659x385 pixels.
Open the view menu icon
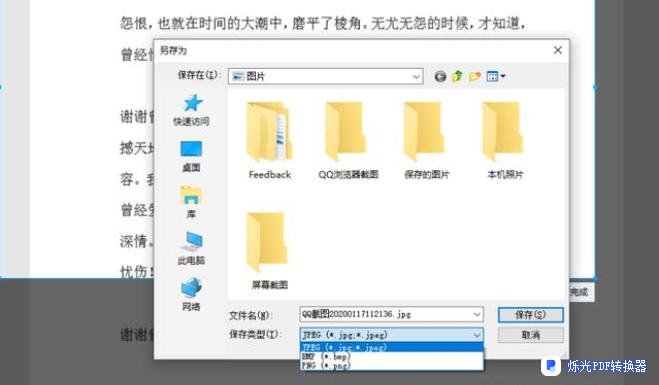[x=496, y=76]
